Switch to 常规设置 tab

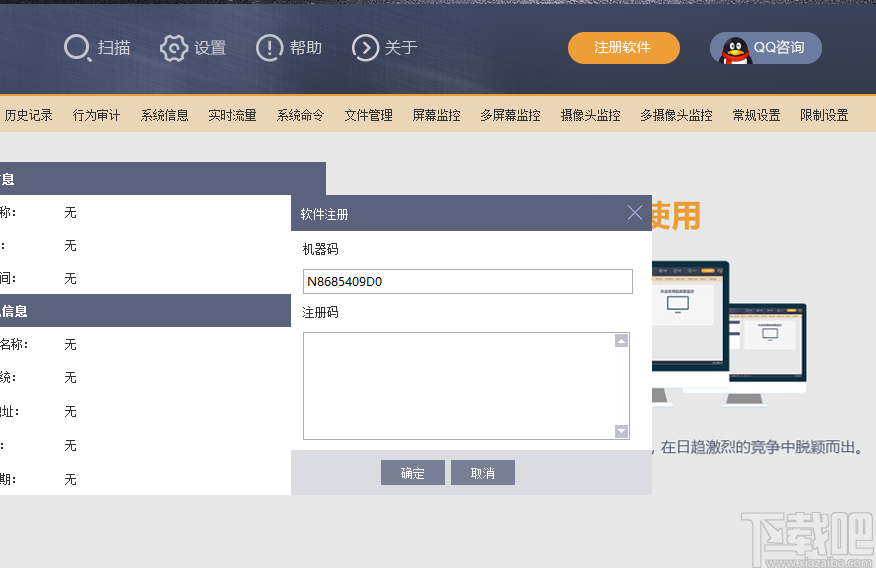(756, 115)
